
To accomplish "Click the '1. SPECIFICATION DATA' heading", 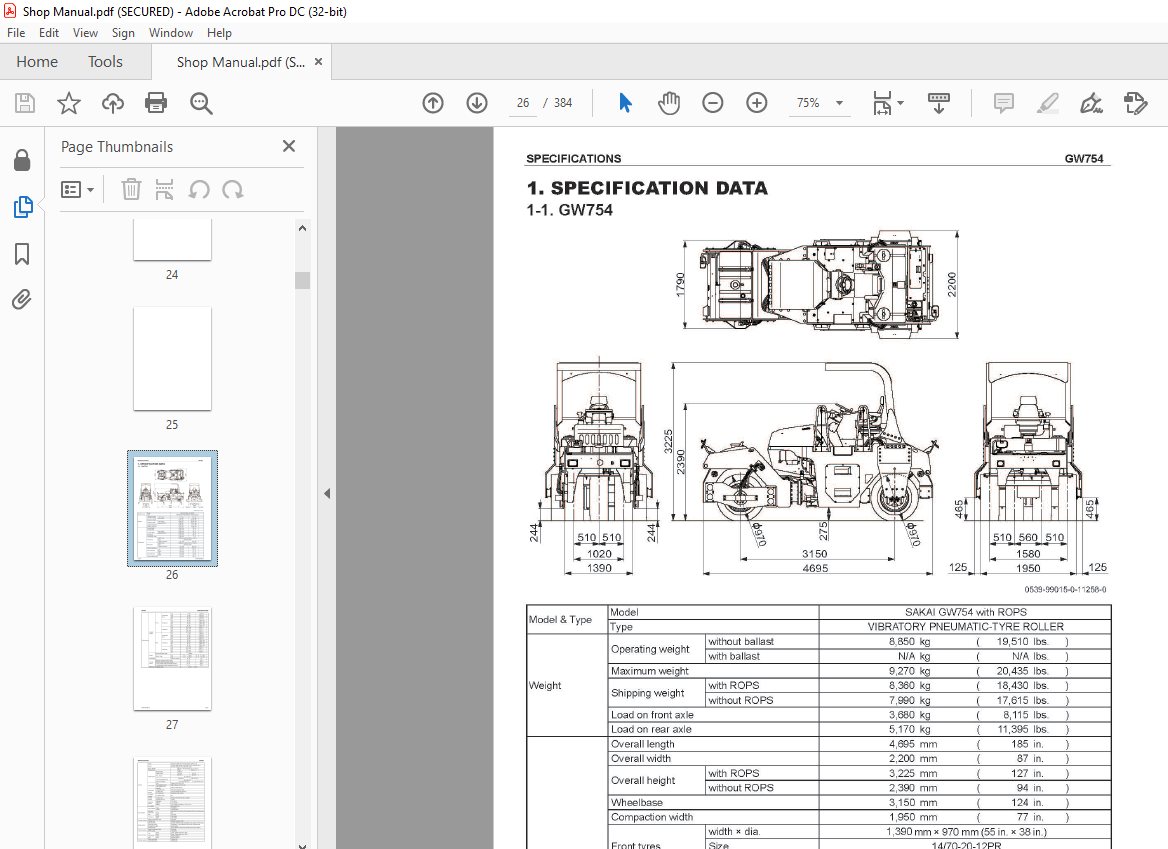I will coord(647,188).
